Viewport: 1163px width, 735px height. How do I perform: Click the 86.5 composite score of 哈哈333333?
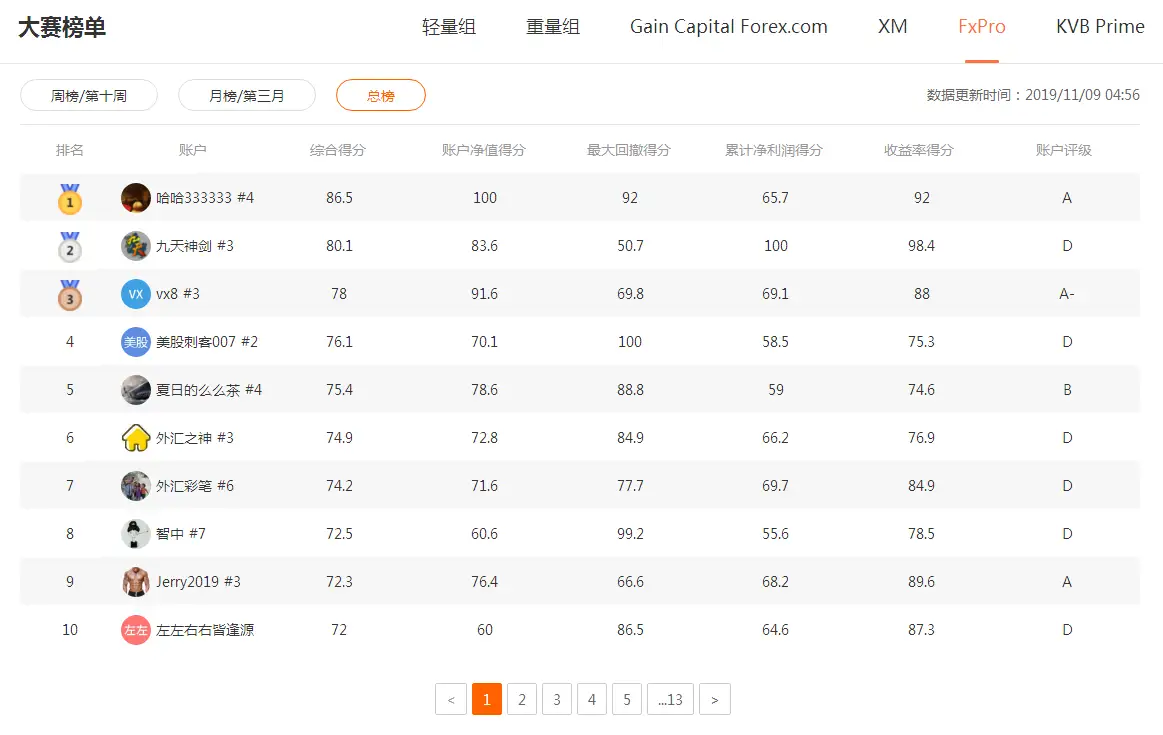(x=339, y=198)
